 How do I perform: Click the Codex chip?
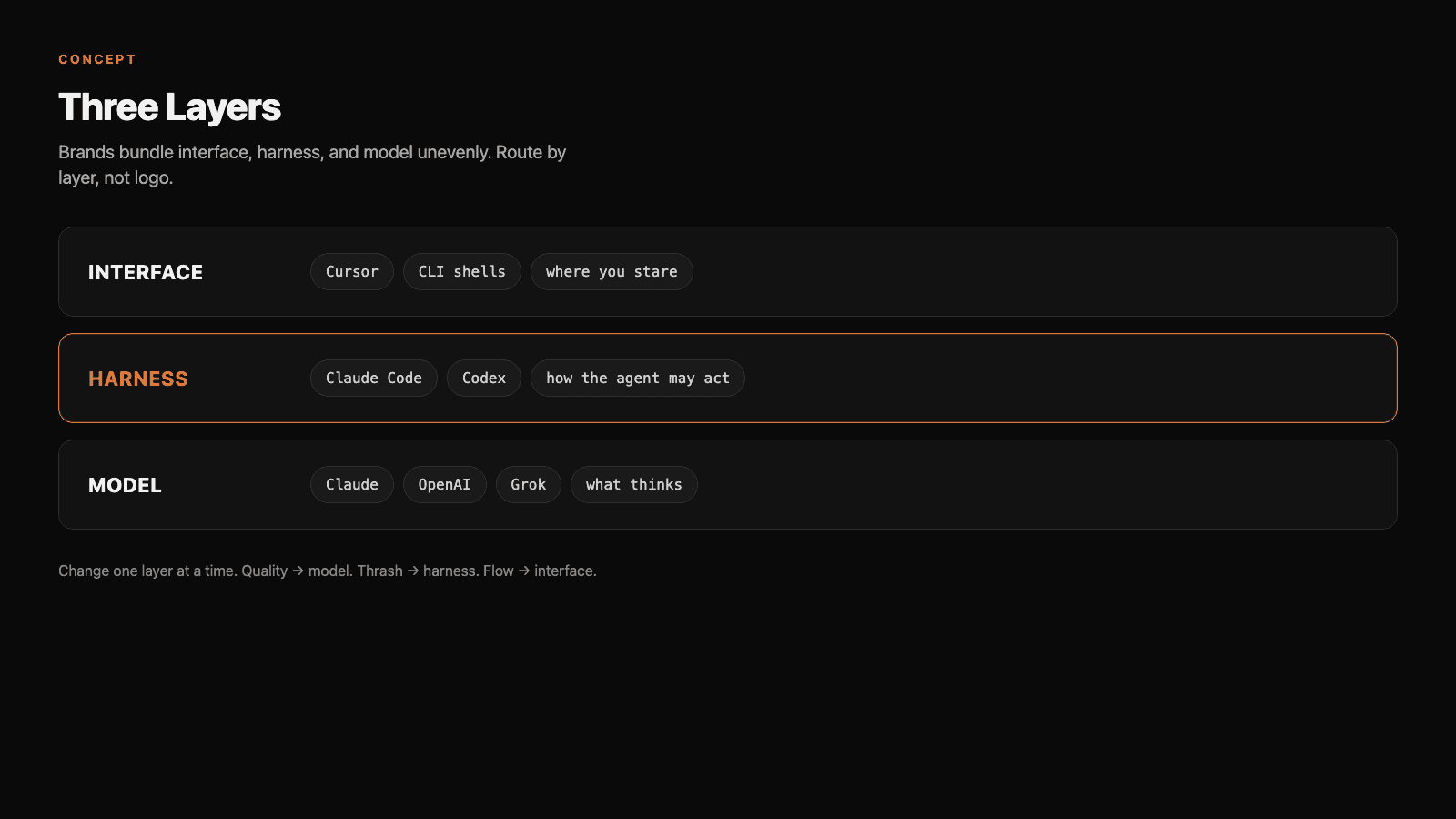coord(484,379)
